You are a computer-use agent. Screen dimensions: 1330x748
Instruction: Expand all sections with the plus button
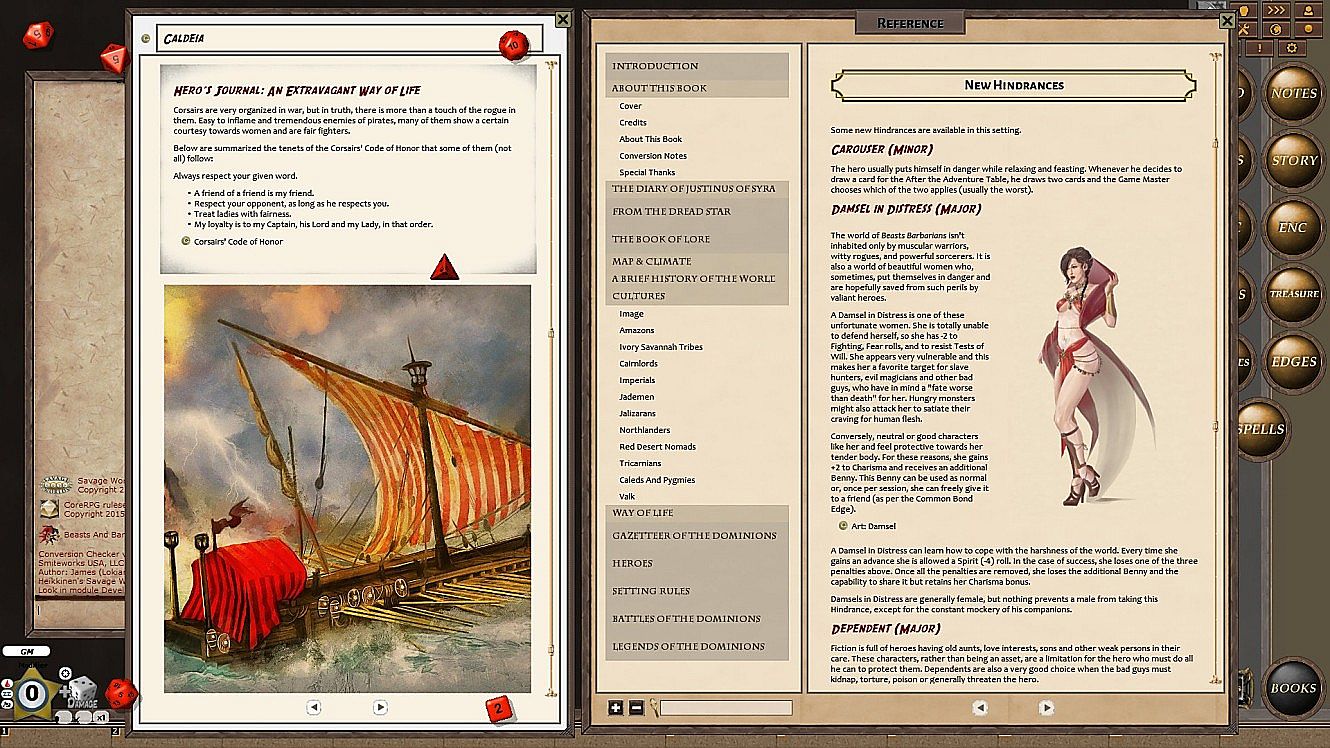(616, 708)
